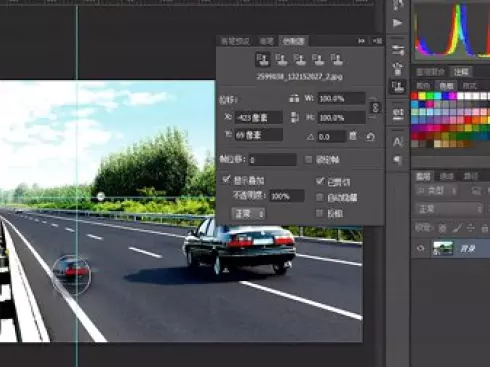
Task: Enable the 反相 invert checkbox
Action: (x=319, y=213)
